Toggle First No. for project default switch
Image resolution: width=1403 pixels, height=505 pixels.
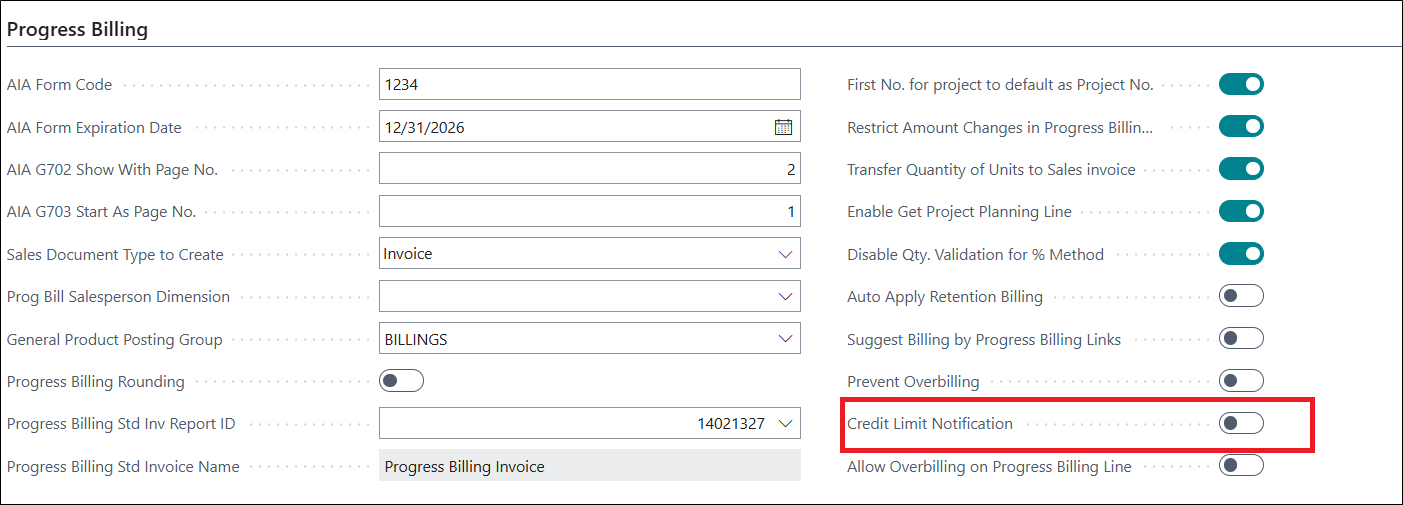pyautogui.click(x=1241, y=84)
